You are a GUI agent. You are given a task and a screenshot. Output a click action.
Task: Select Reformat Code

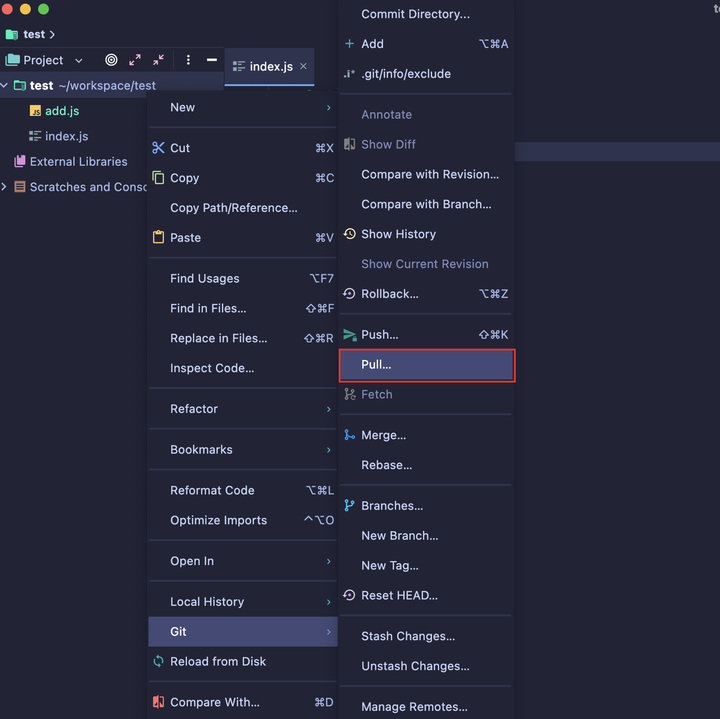point(242,490)
